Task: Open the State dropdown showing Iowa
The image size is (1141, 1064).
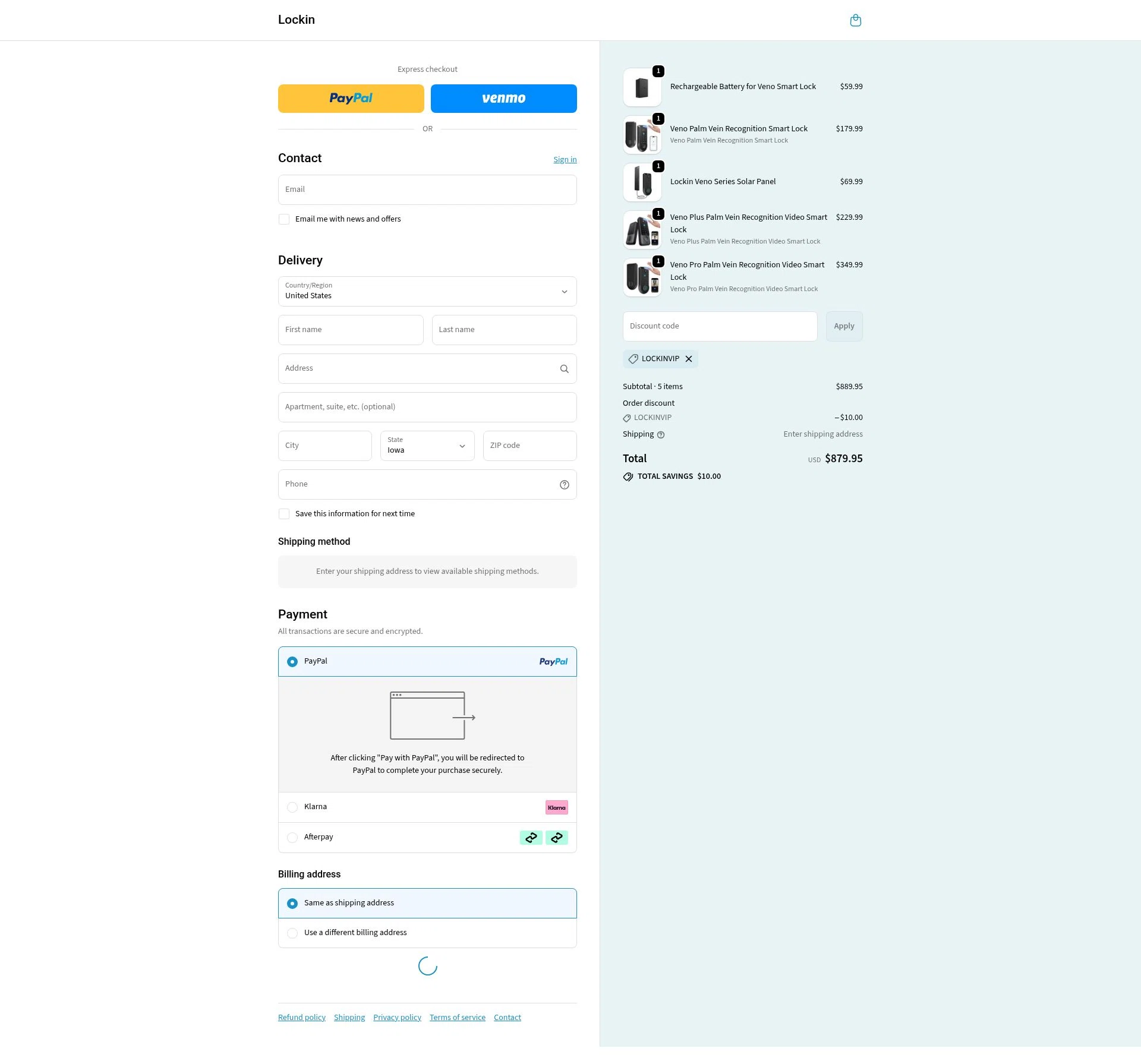Action: (x=427, y=446)
